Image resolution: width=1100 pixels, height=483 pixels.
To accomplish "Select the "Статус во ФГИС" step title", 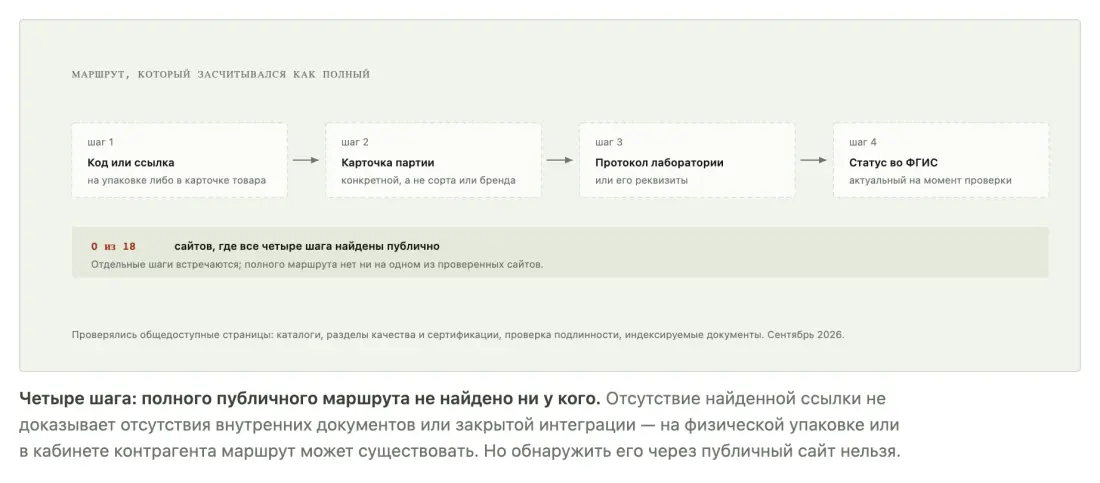I will (894, 163).
